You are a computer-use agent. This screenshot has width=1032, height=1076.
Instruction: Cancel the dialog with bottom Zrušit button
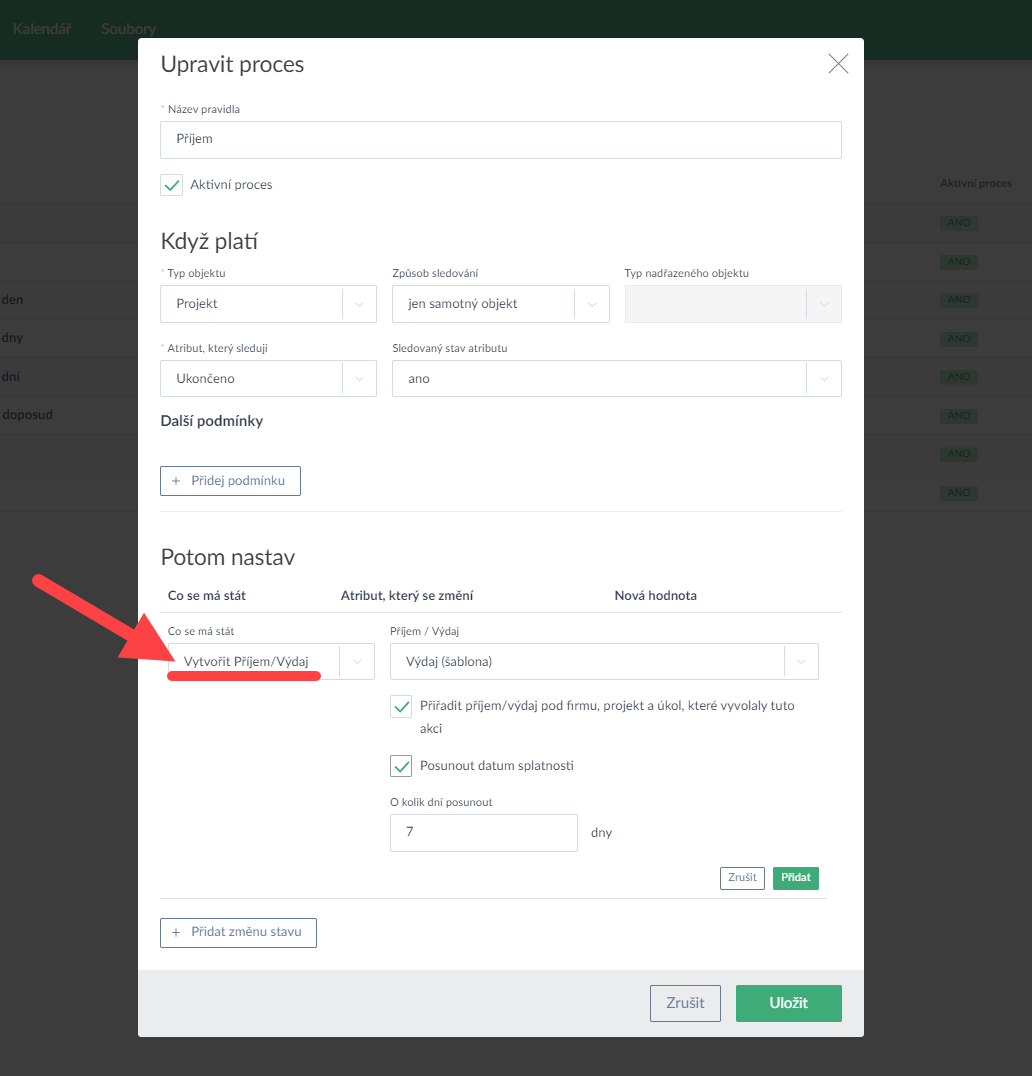tap(685, 1004)
